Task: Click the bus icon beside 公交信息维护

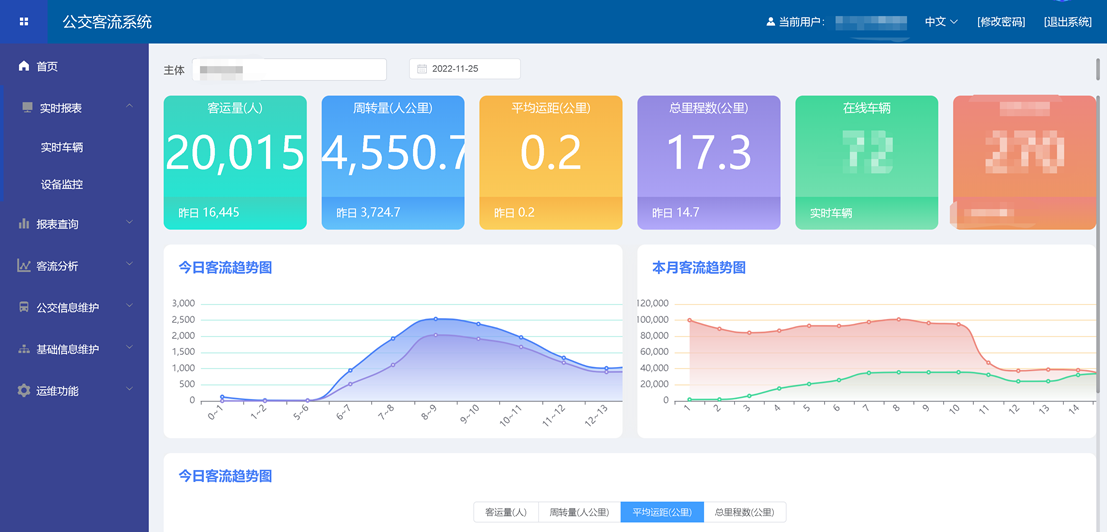Action: click(x=24, y=308)
